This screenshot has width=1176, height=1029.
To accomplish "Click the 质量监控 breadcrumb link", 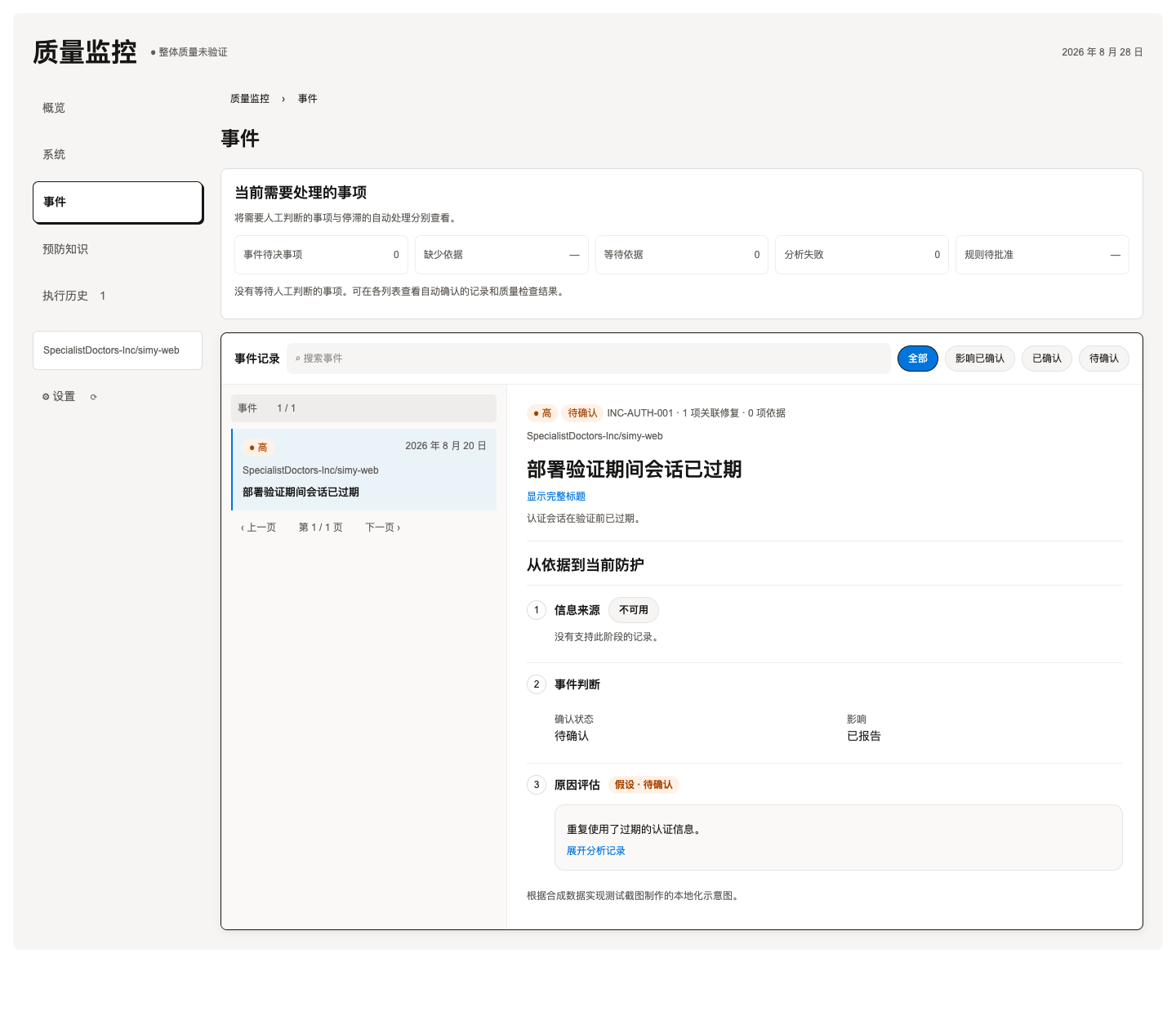I will point(249,99).
